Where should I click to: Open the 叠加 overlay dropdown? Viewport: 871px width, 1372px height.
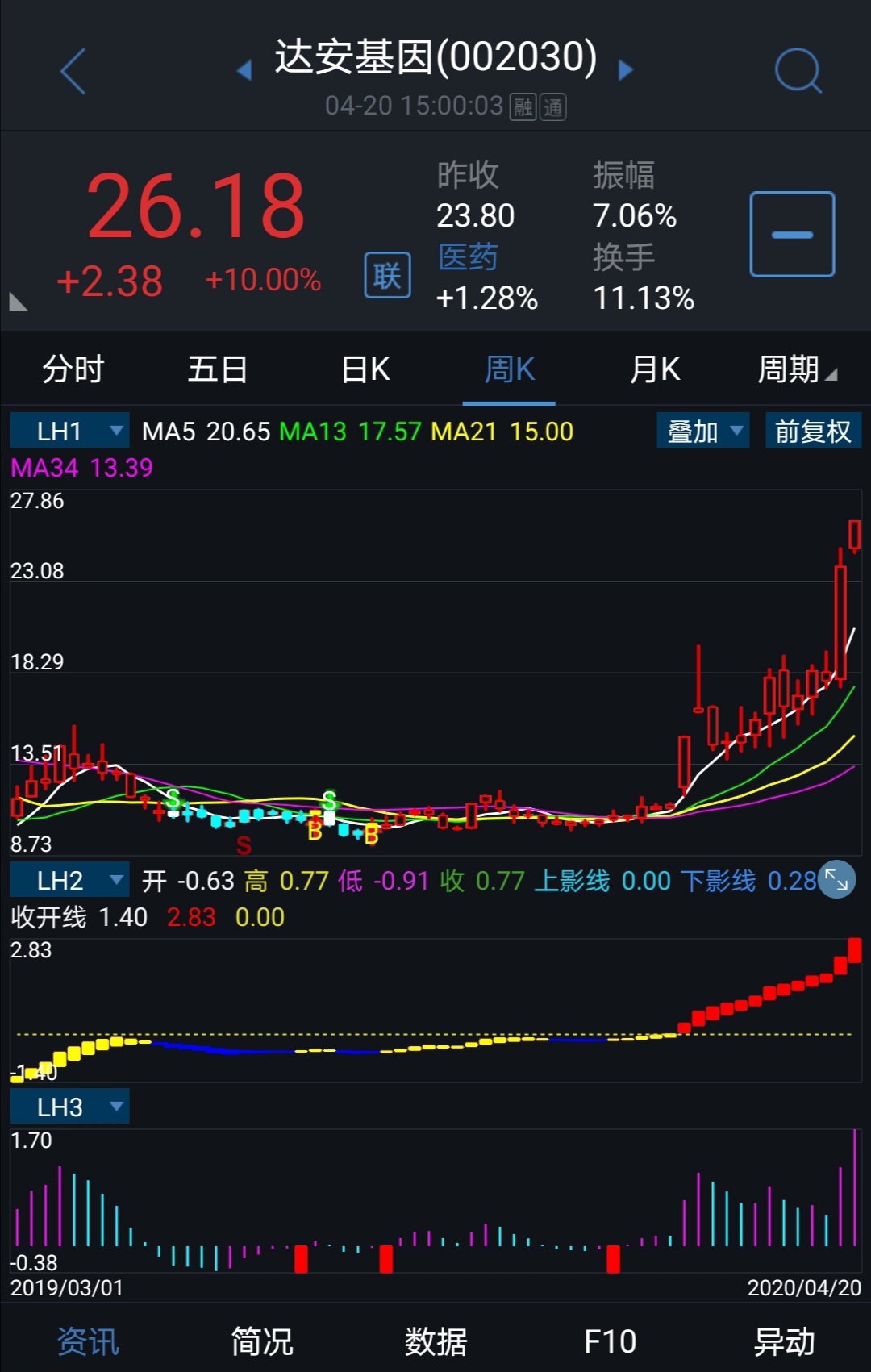703,431
